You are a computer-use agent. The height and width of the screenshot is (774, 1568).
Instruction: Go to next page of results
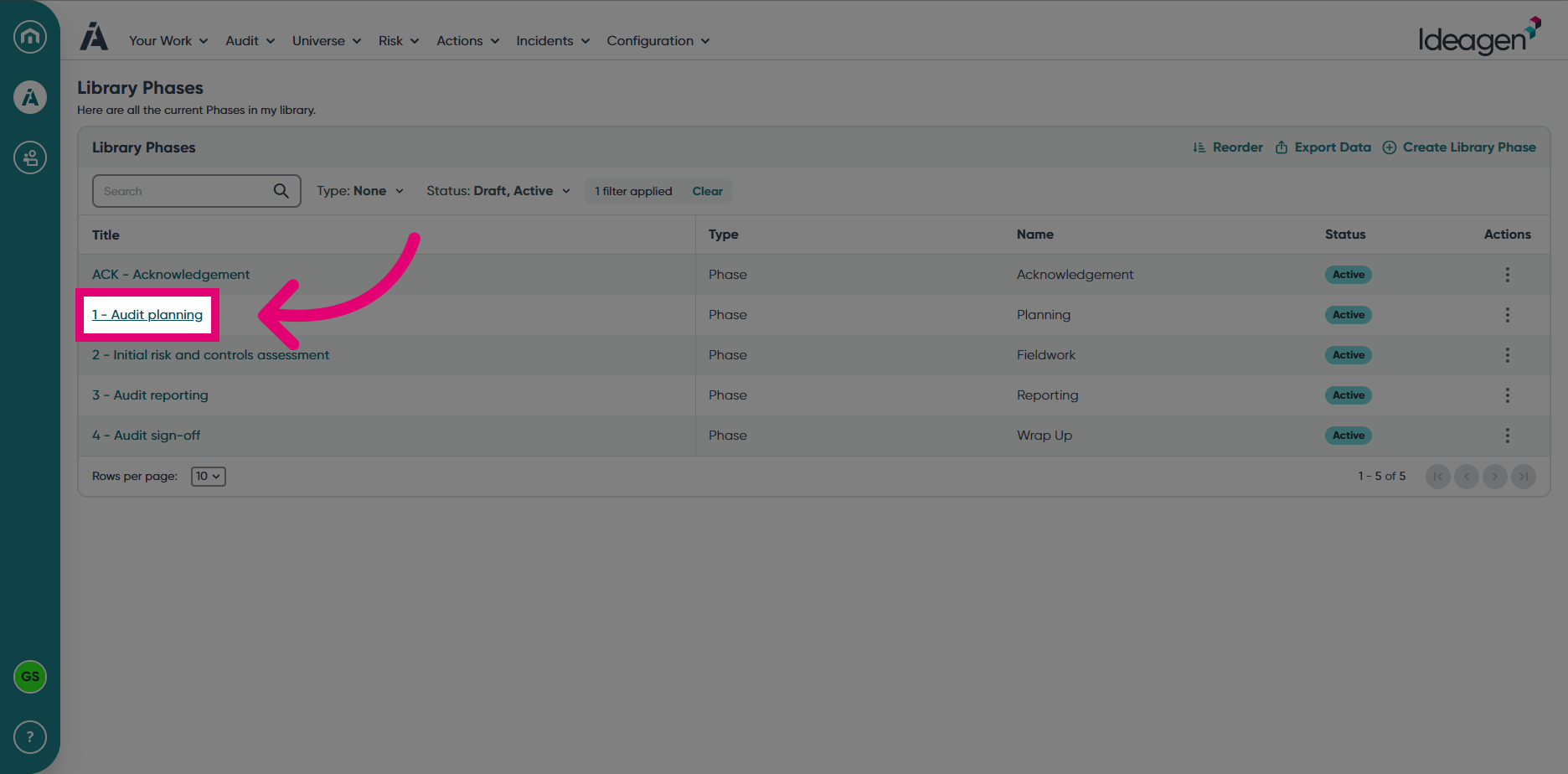click(1495, 477)
